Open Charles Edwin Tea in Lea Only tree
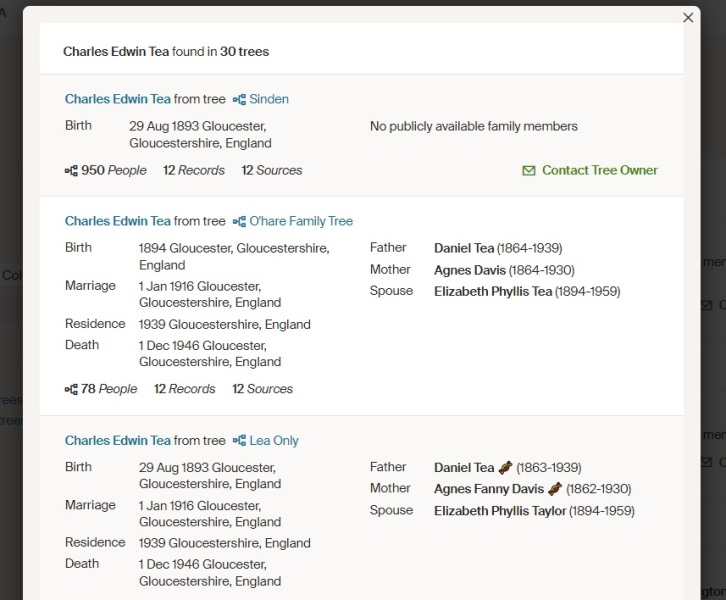This screenshot has width=726, height=600. coord(117,440)
